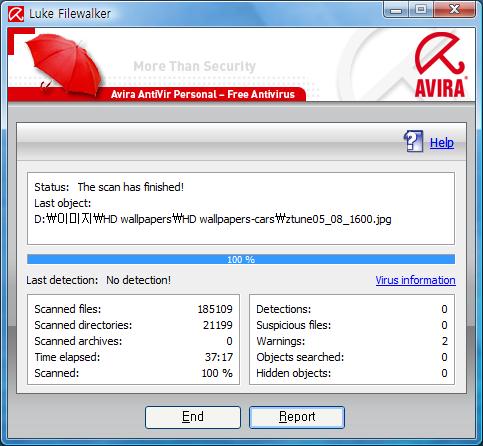This screenshot has height=446, width=483.
Task: Open the Help link
Action: point(442,143)
